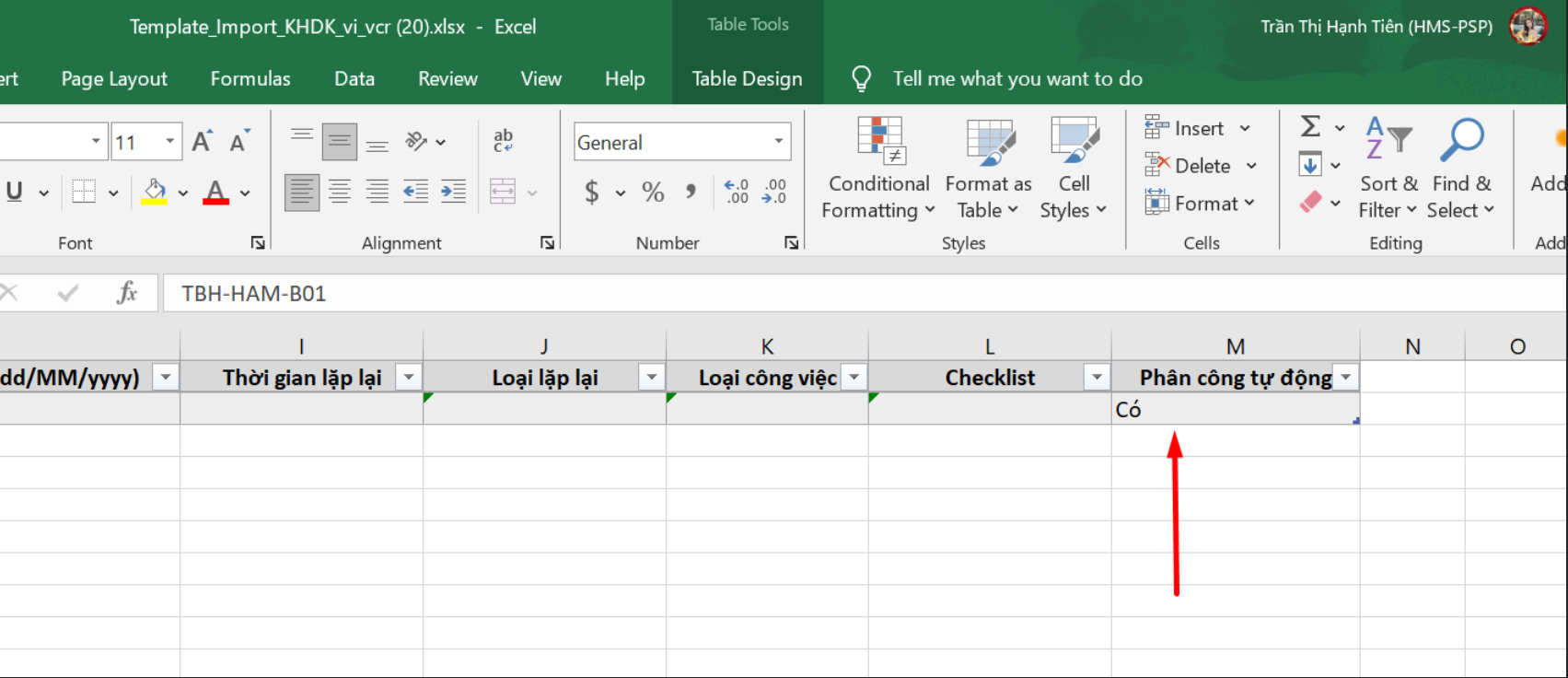Apply the yellow fill color
Screen dimensions: 1568x678
tap(155, 193)
